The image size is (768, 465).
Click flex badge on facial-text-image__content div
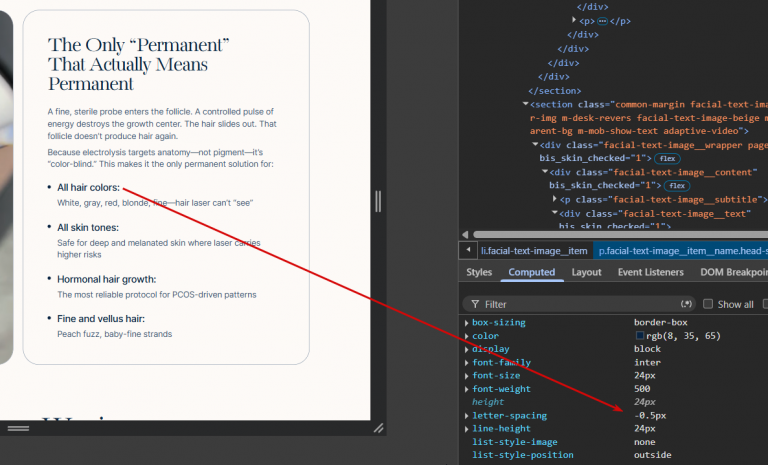click(x=677, y=186)
